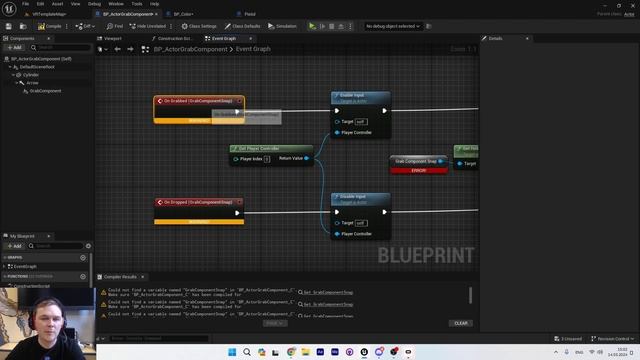
Task: Open the Tools menu
Action: 137,4
